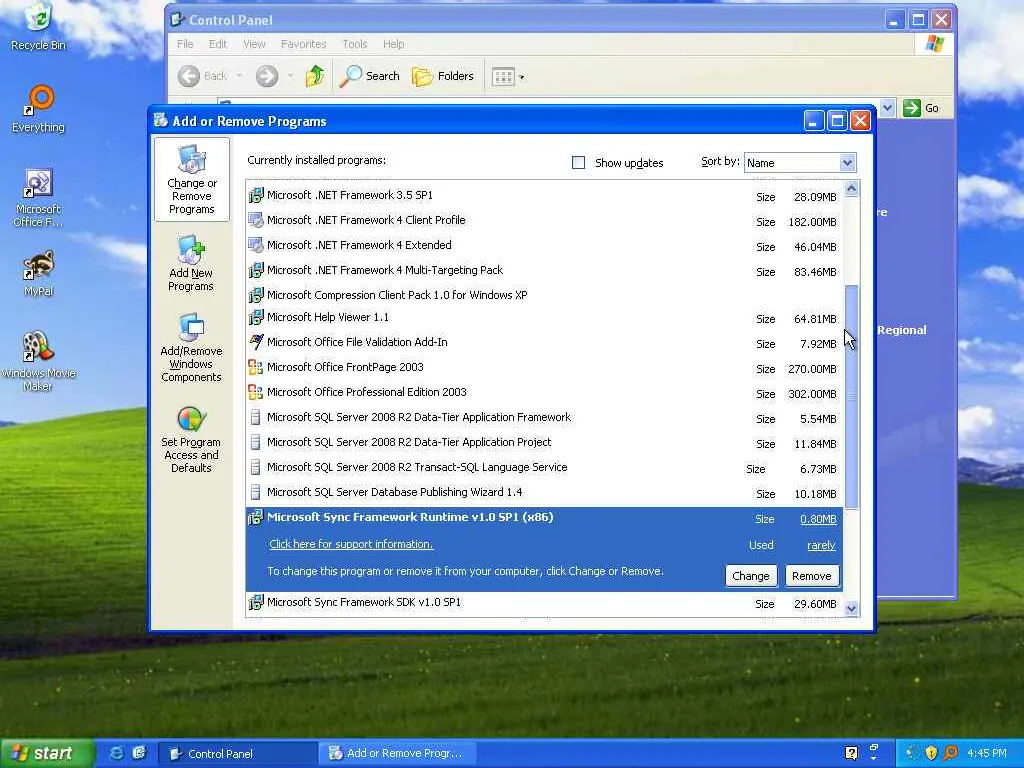The image size is (1024, 768).
Task: Click the program list scrollbar thumb
Action: pyautogui.click(x=852, y=396)
